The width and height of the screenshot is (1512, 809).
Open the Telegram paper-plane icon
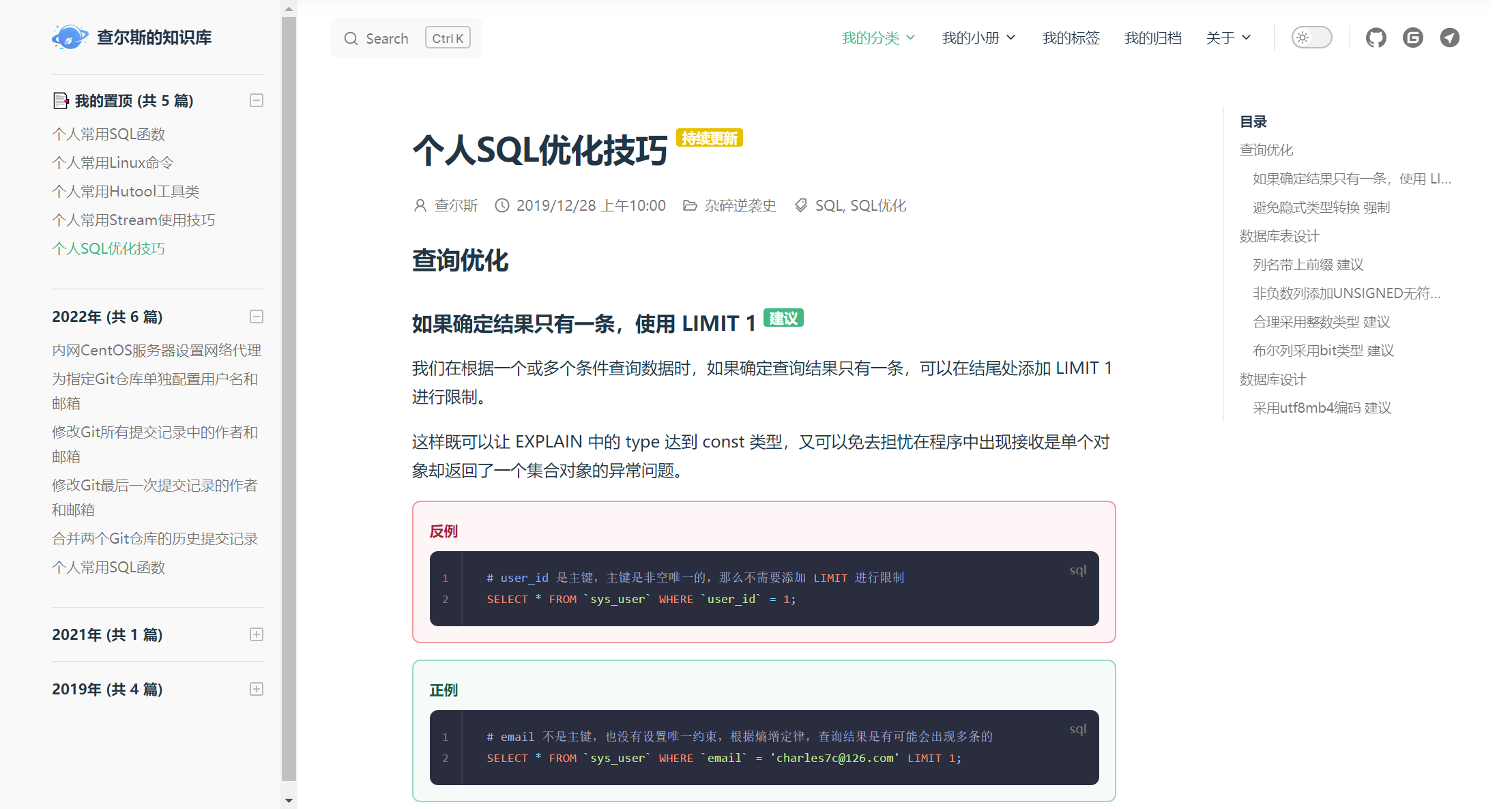pos(1449,38)
